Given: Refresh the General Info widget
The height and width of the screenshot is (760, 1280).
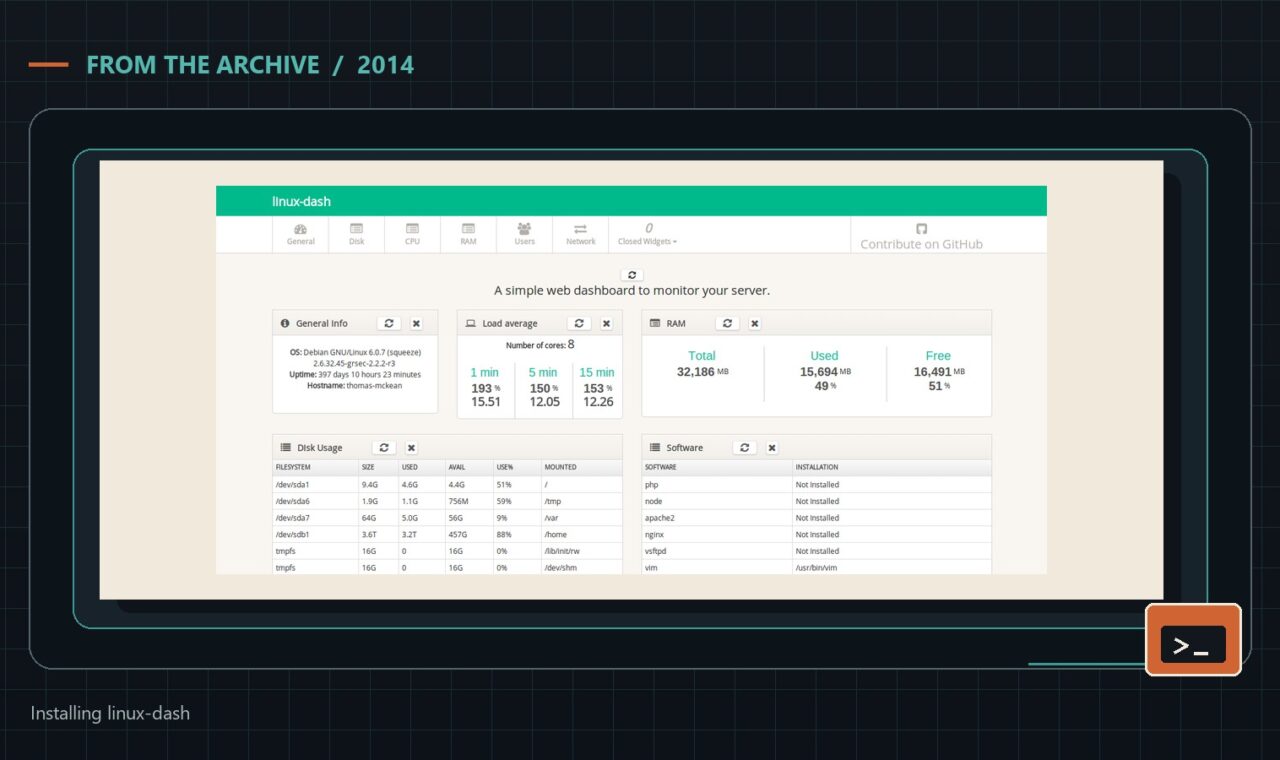Looking at the screenshot, I should [389, 323].
